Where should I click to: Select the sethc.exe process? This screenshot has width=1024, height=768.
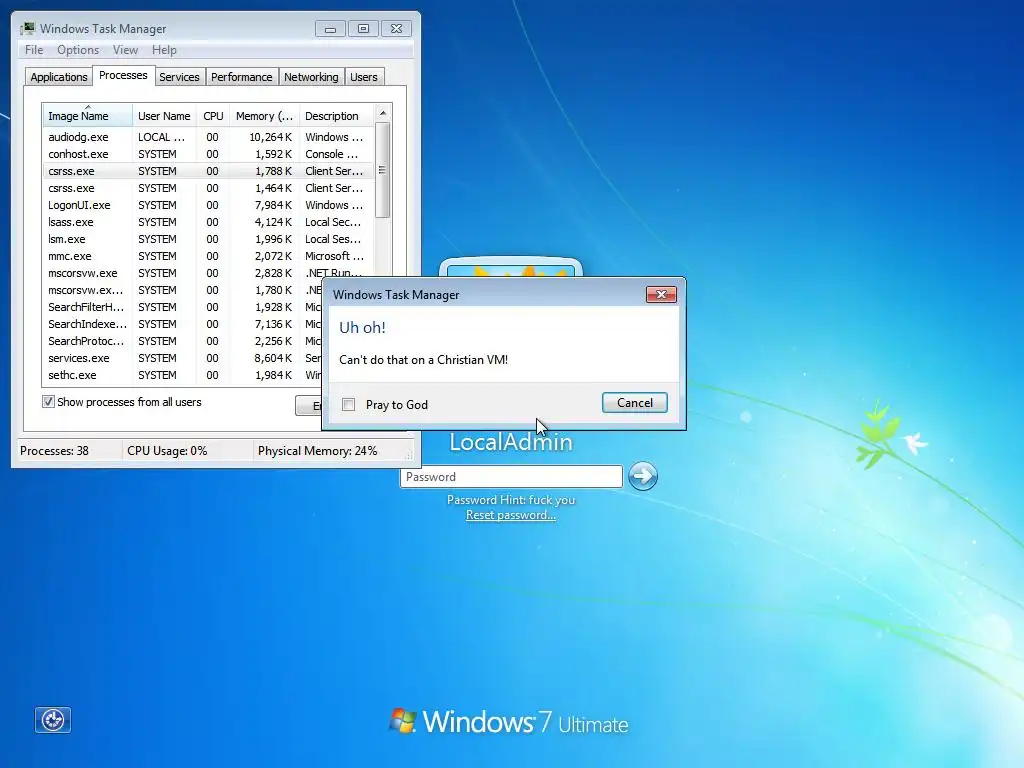[183, 375]
